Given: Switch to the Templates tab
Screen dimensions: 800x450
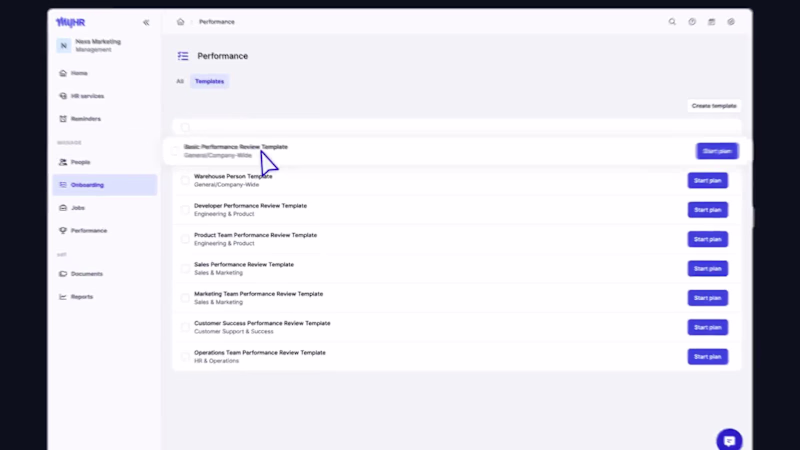Looking at the screenshot, I should tap(209, 81).
